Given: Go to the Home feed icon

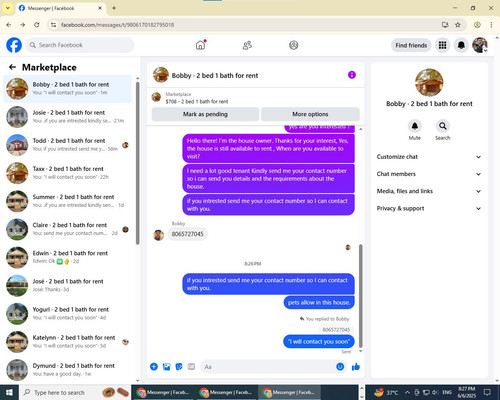Looking at the screenshot, I should [x=200, y=45].
